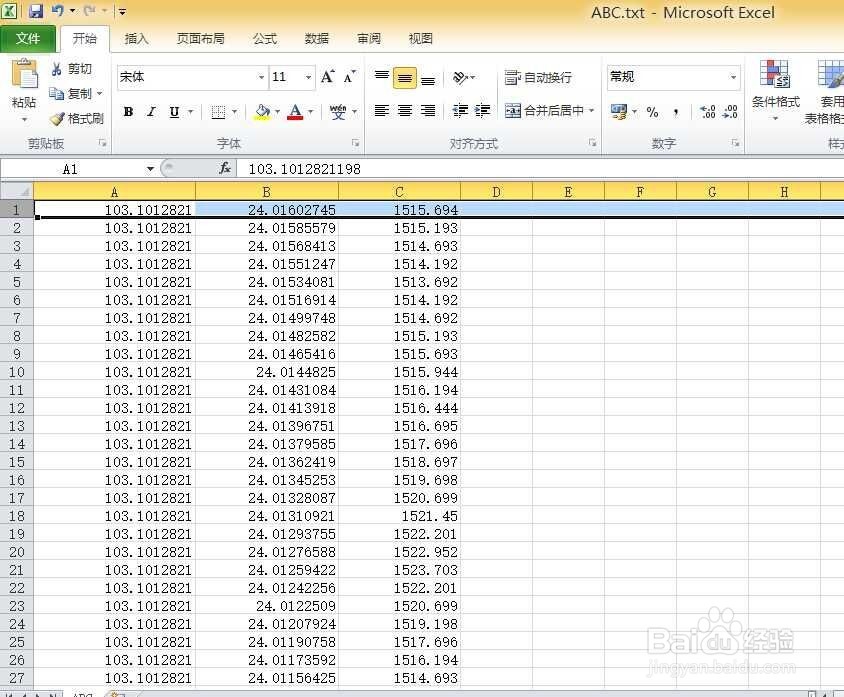The height and width of the screenshot is (697, 844).
Task: Click the Undo icon in quick access toolbar
Action: [x=58, y=11]
